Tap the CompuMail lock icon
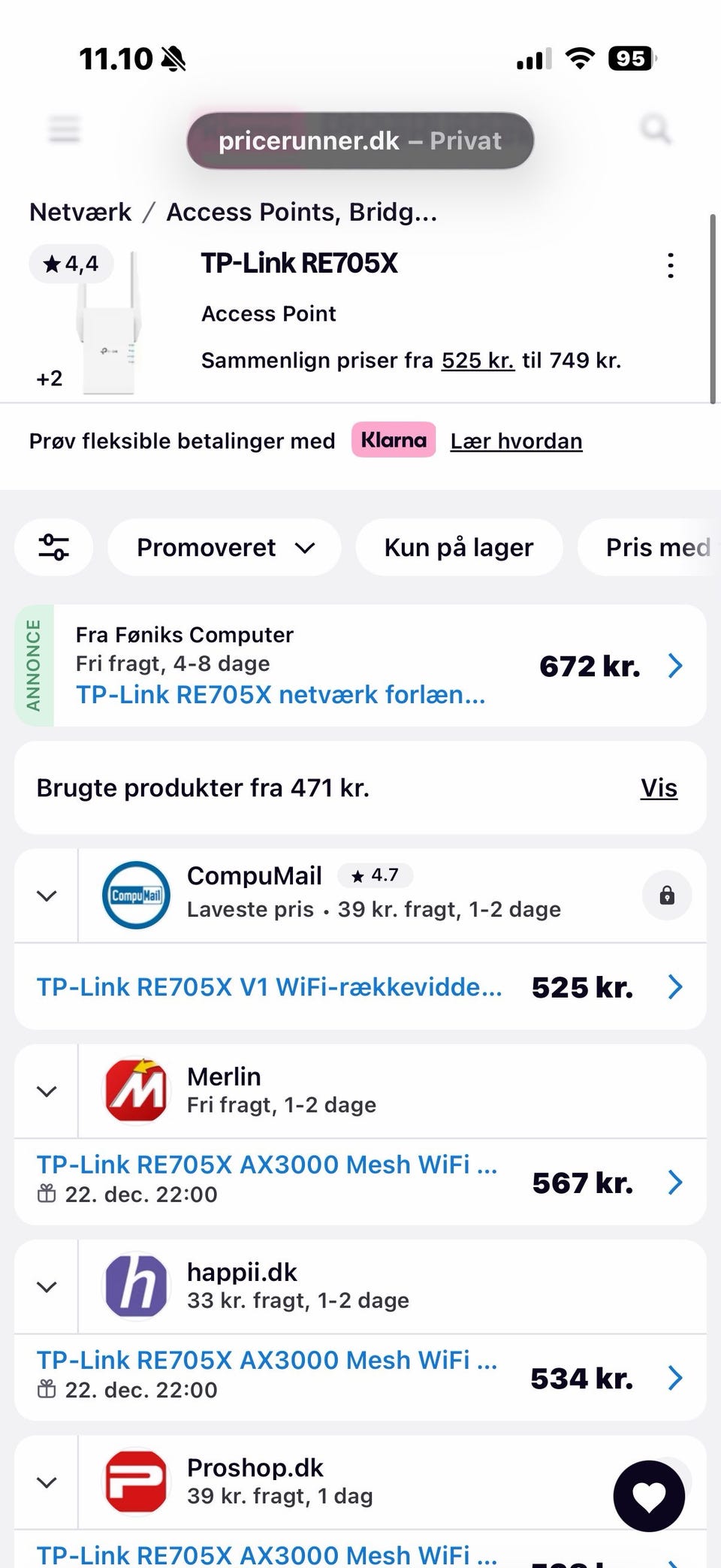 tap(666, 896)
